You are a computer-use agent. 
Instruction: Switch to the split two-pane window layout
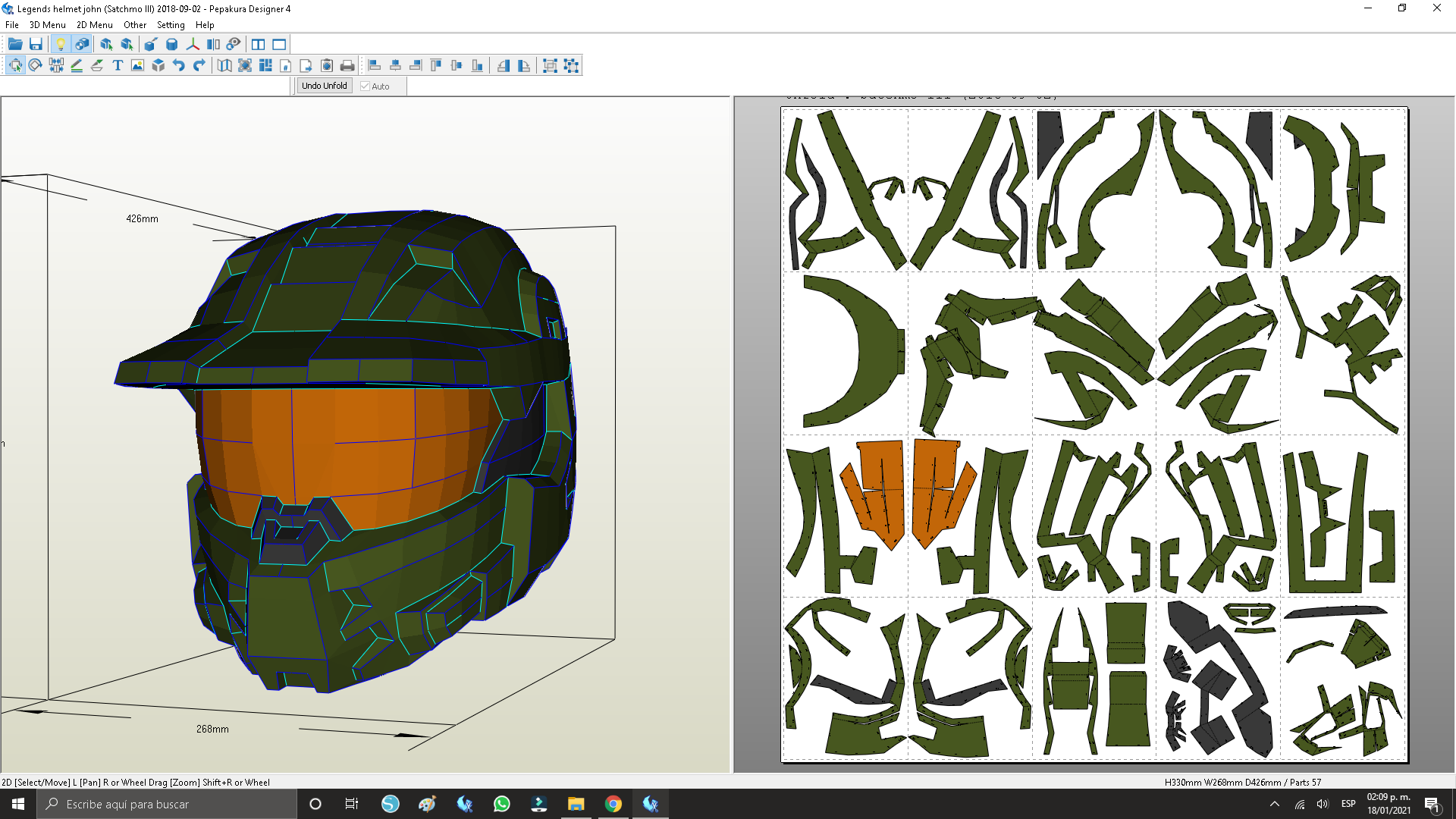coord(259,44)
